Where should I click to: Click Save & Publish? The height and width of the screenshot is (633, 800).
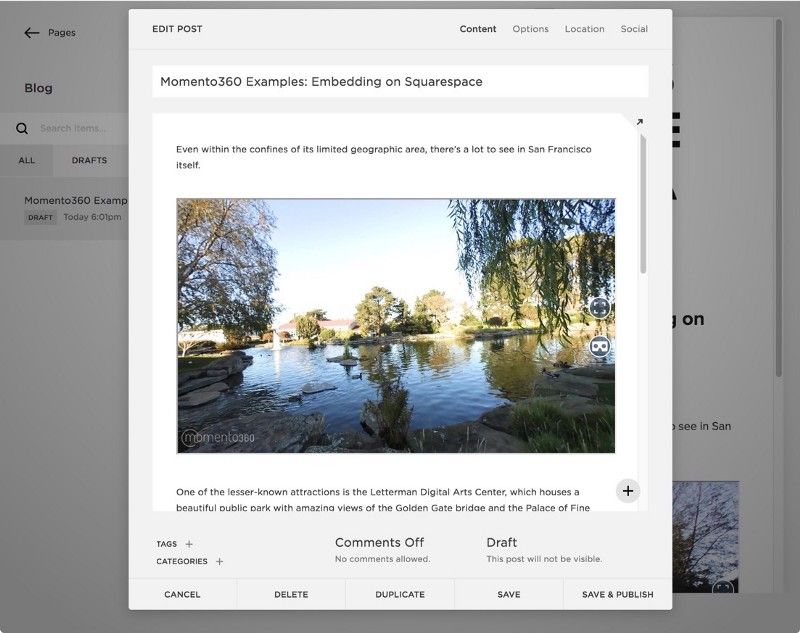pos(617,594)
